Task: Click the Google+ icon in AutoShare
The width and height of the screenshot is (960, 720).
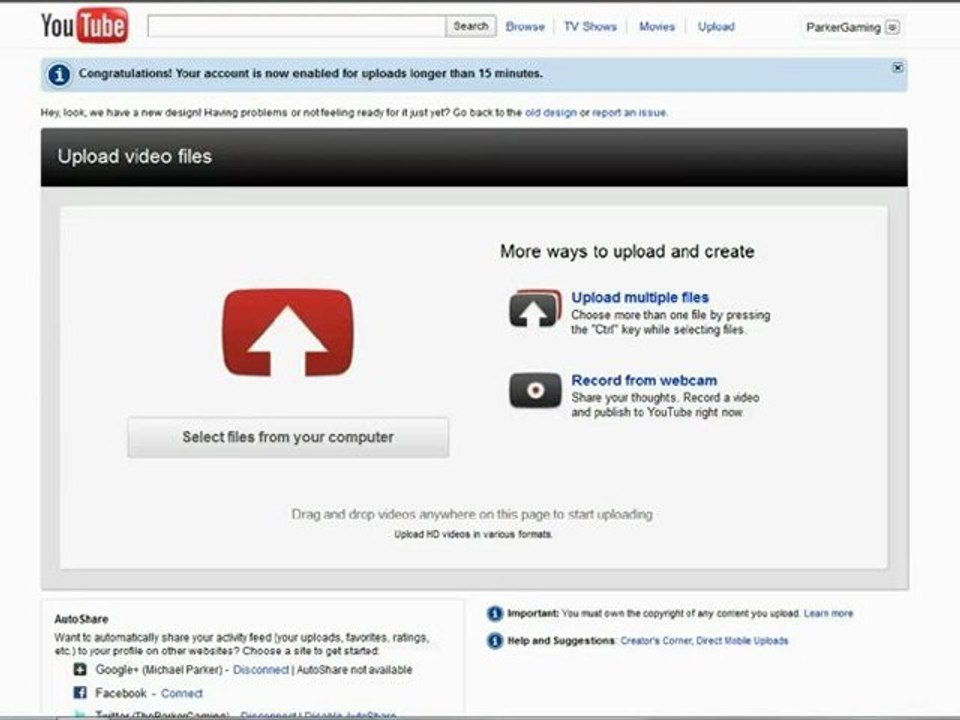Action: pos(80,669)
